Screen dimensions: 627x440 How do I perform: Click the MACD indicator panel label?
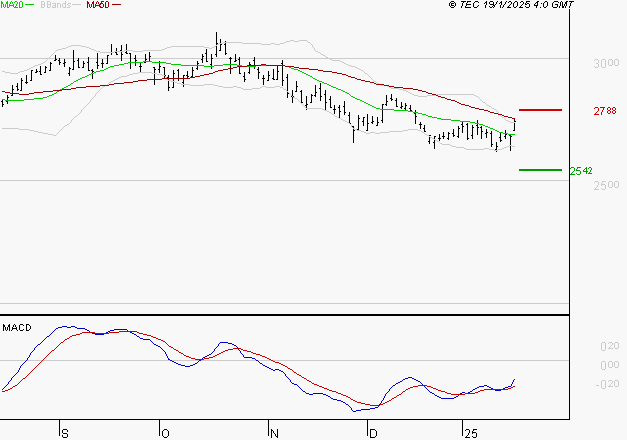(x=16, y=328)
